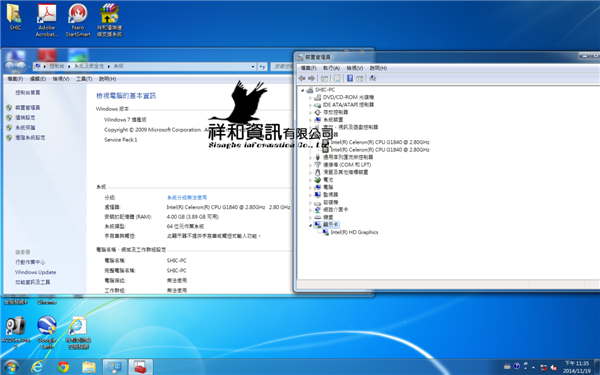Switch to the System window's taskbar button
The height and width of the screenshot is (375, 600).
point(114,367)
